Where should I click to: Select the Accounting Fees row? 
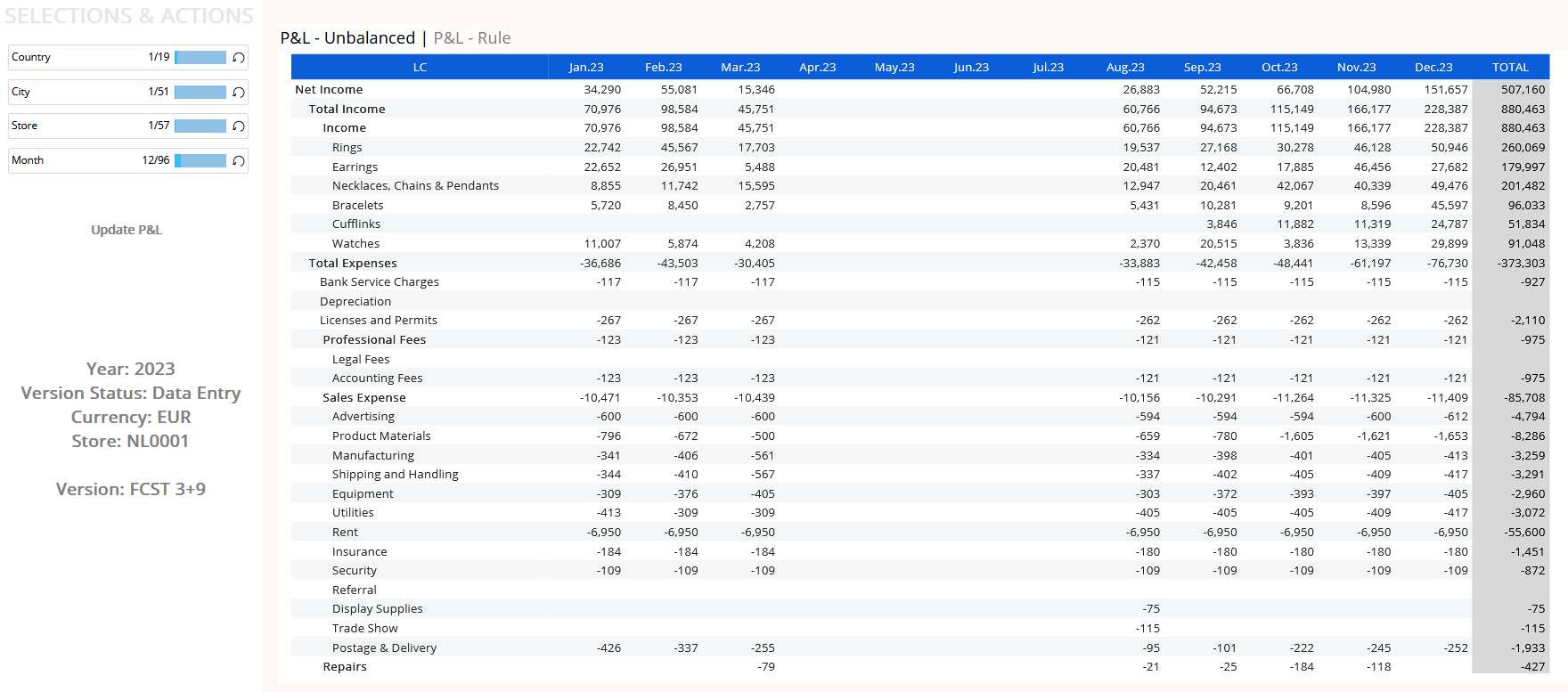tap(377, 379)
